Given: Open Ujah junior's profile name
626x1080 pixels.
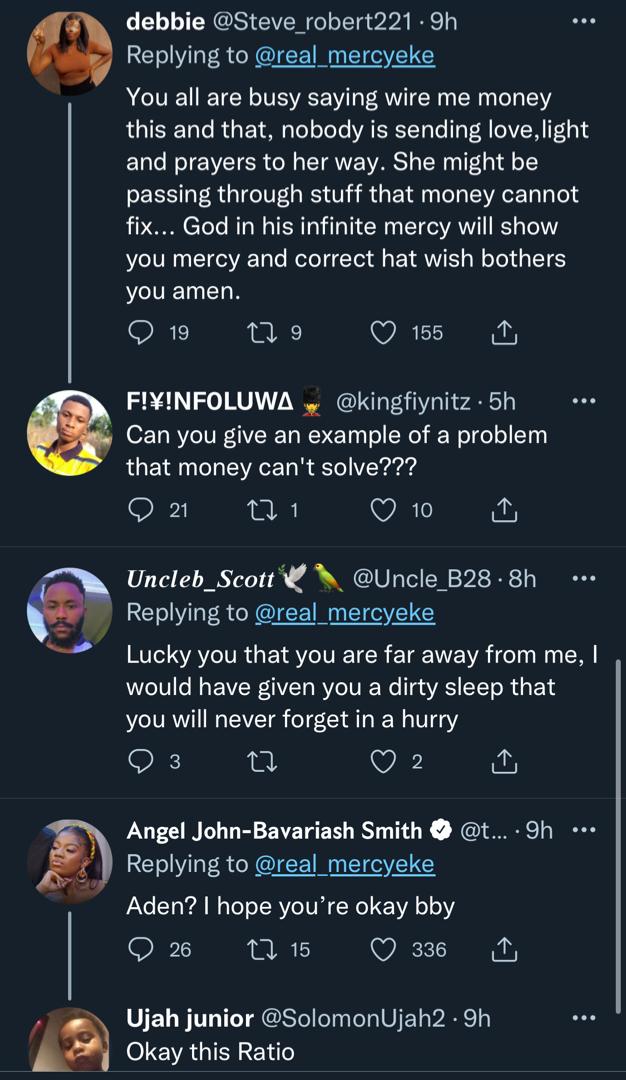Looking at the screenshot, I should [x=190, y=1018].
